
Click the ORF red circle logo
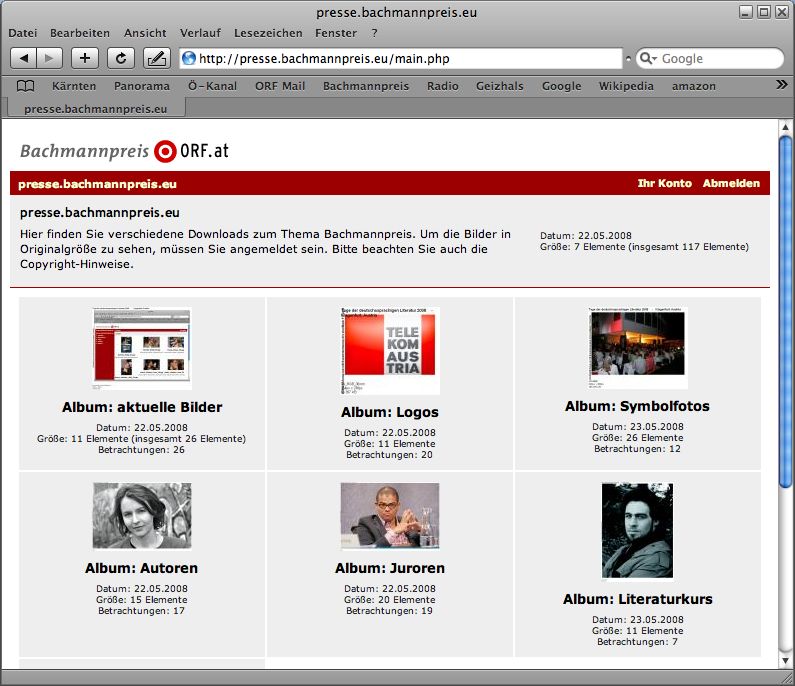165,151
